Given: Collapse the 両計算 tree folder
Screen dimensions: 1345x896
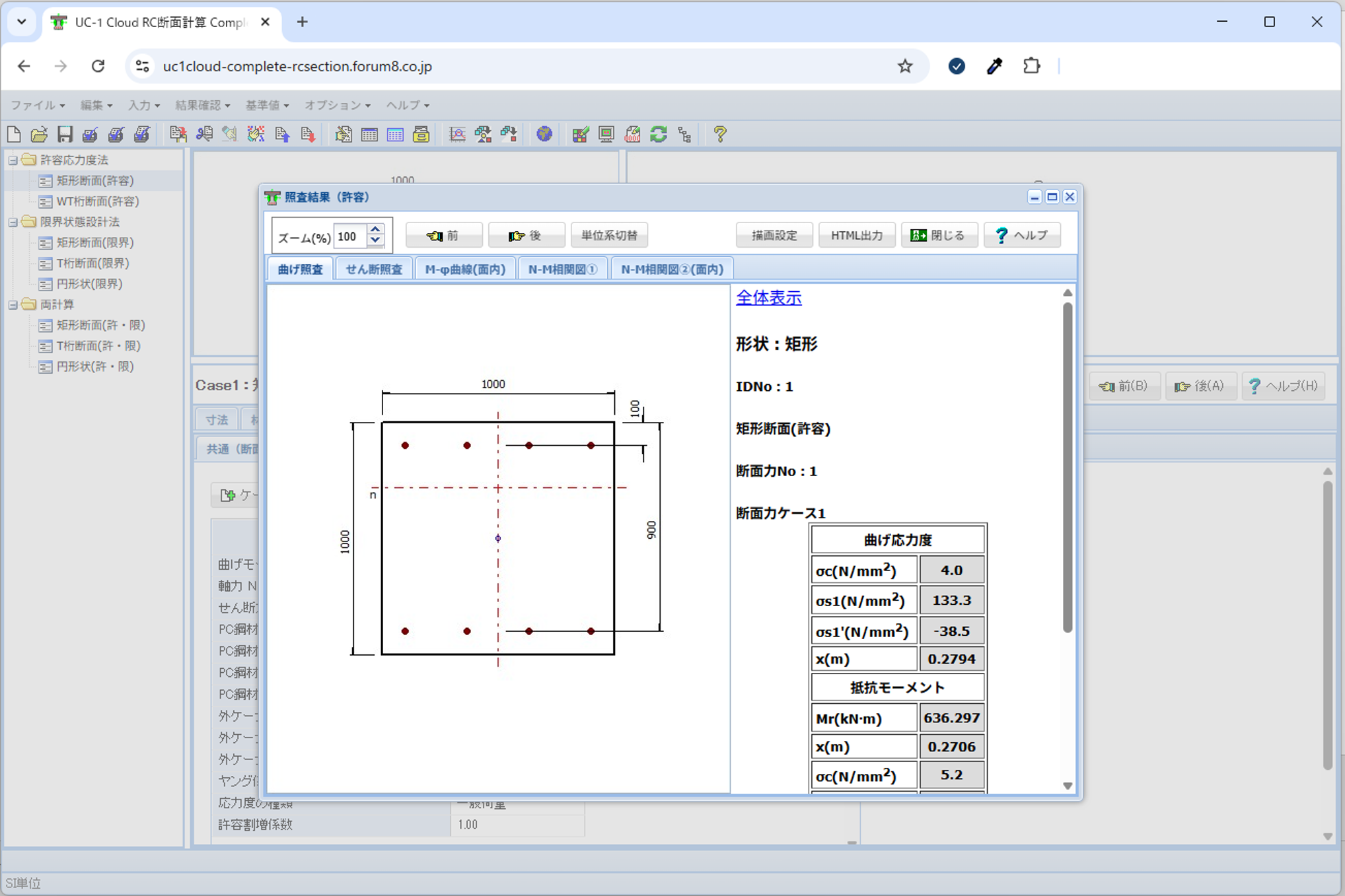Looking at the screenshot, I should (13, 304).
